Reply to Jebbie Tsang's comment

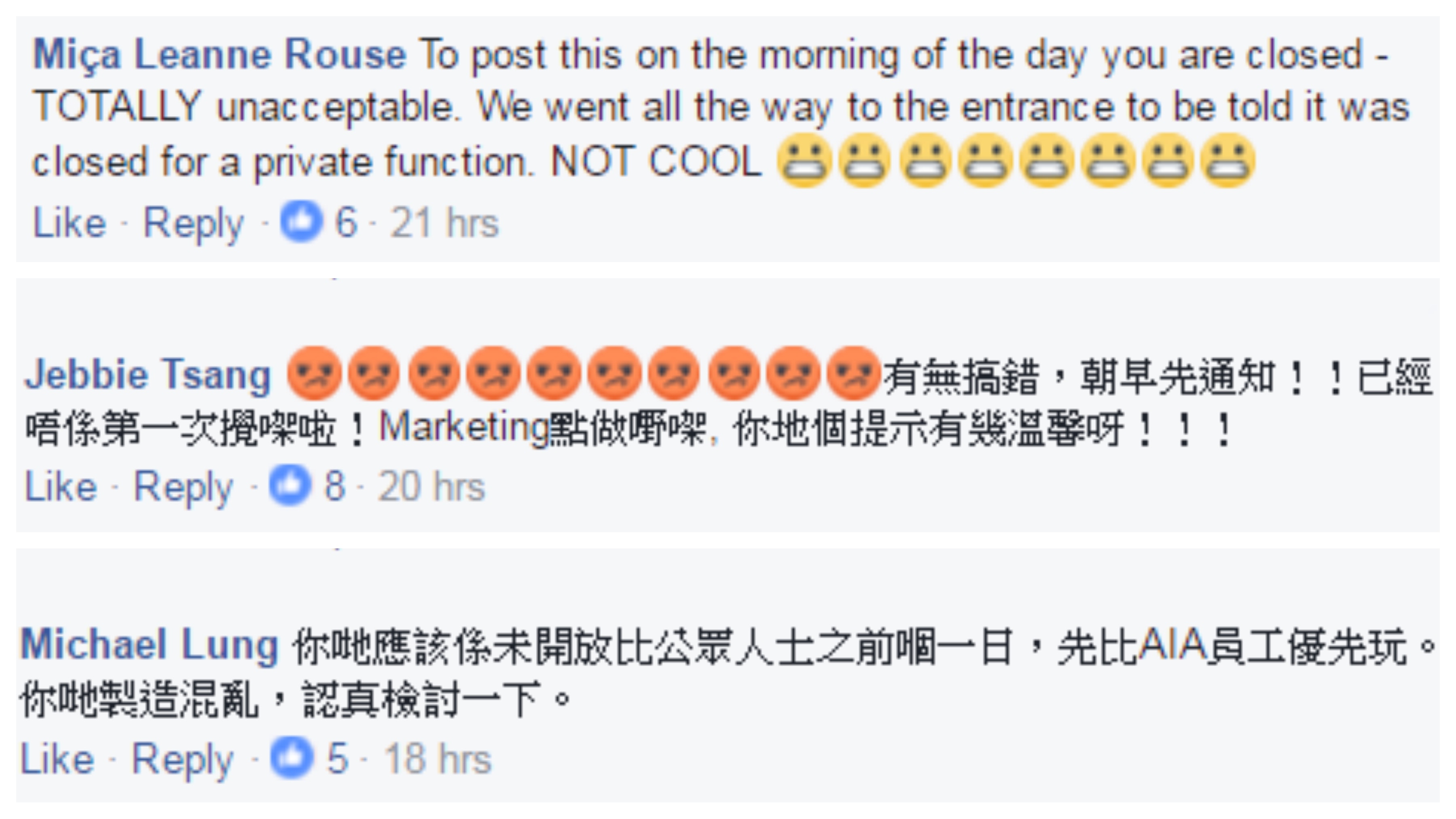[x=183, y=487]
